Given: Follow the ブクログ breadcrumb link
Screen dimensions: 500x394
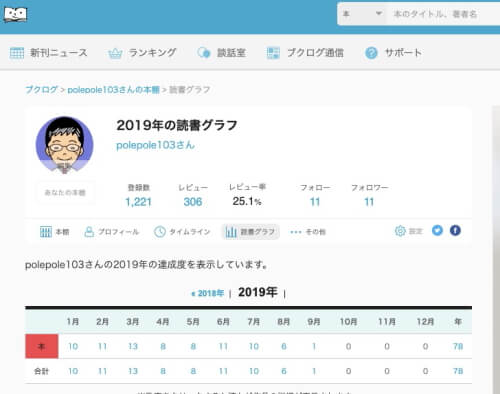Looking at the screenshot, I should click(x=42, y=90).
